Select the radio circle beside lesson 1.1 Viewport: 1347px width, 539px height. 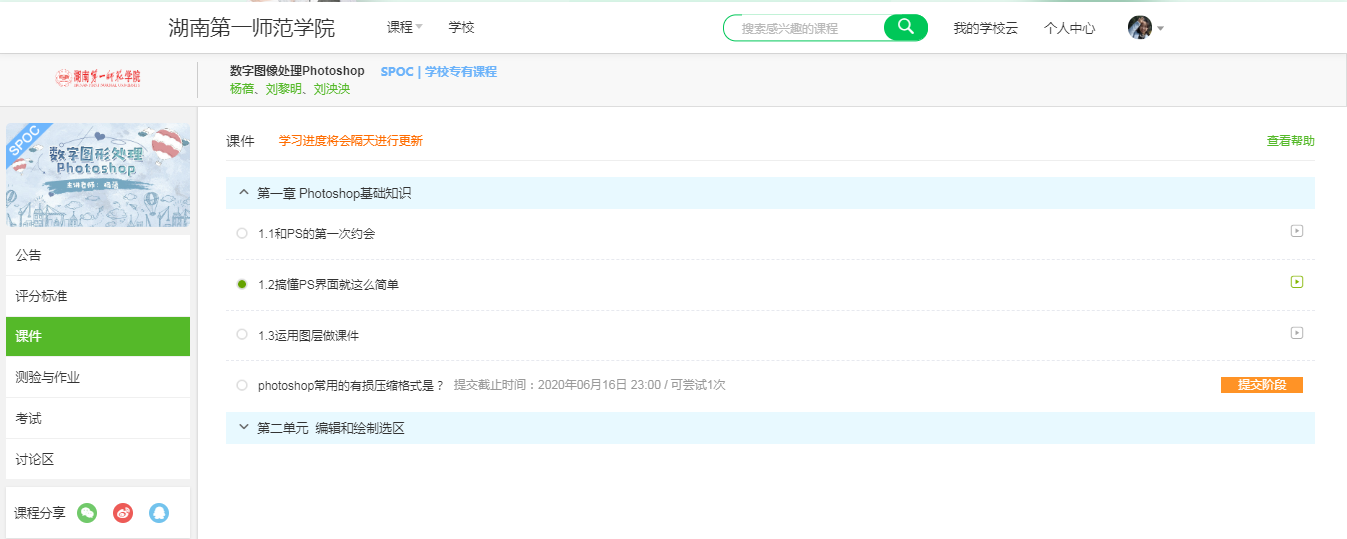tap(242, 233)
